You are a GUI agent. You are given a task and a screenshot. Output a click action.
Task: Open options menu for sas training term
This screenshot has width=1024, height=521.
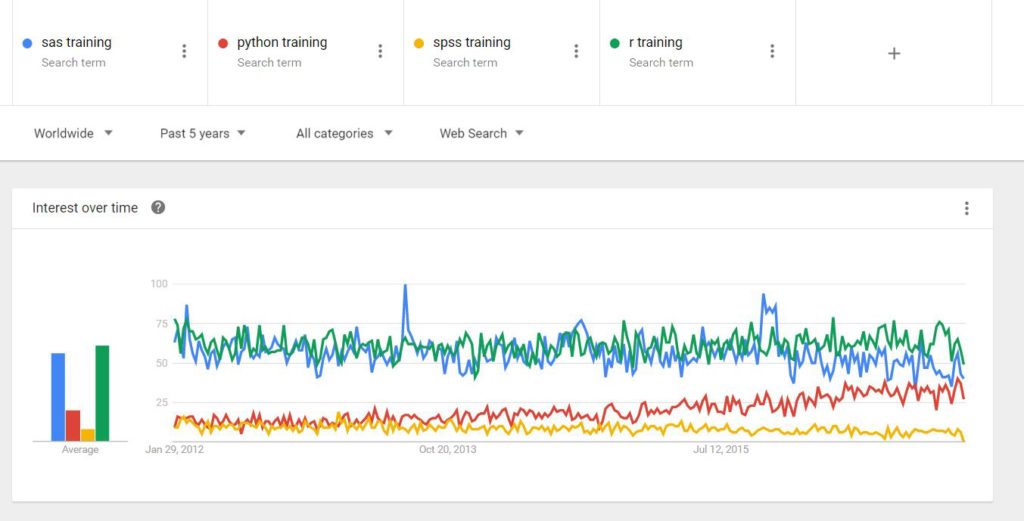[x=184, y=52]
